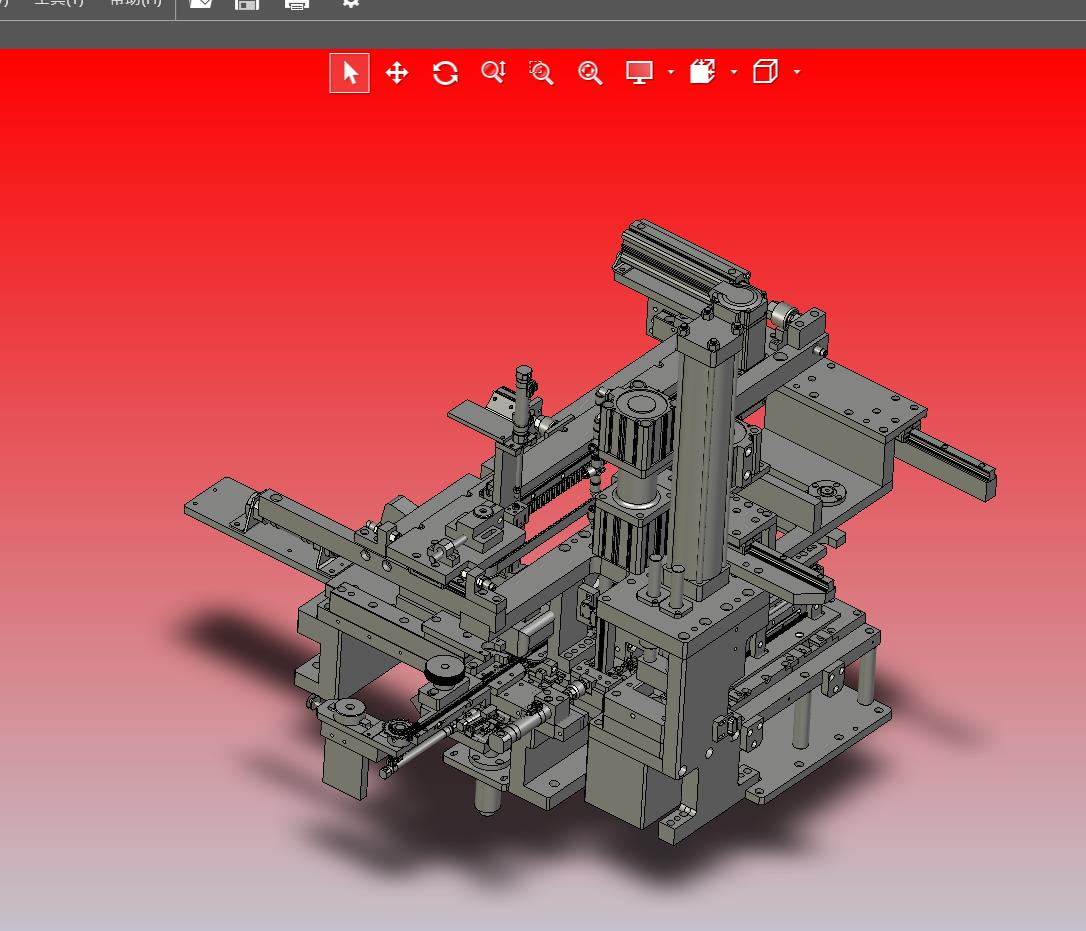Click the Zoom to Fit icon
This screenshot has height=931, width=1086.
[590, 73]
